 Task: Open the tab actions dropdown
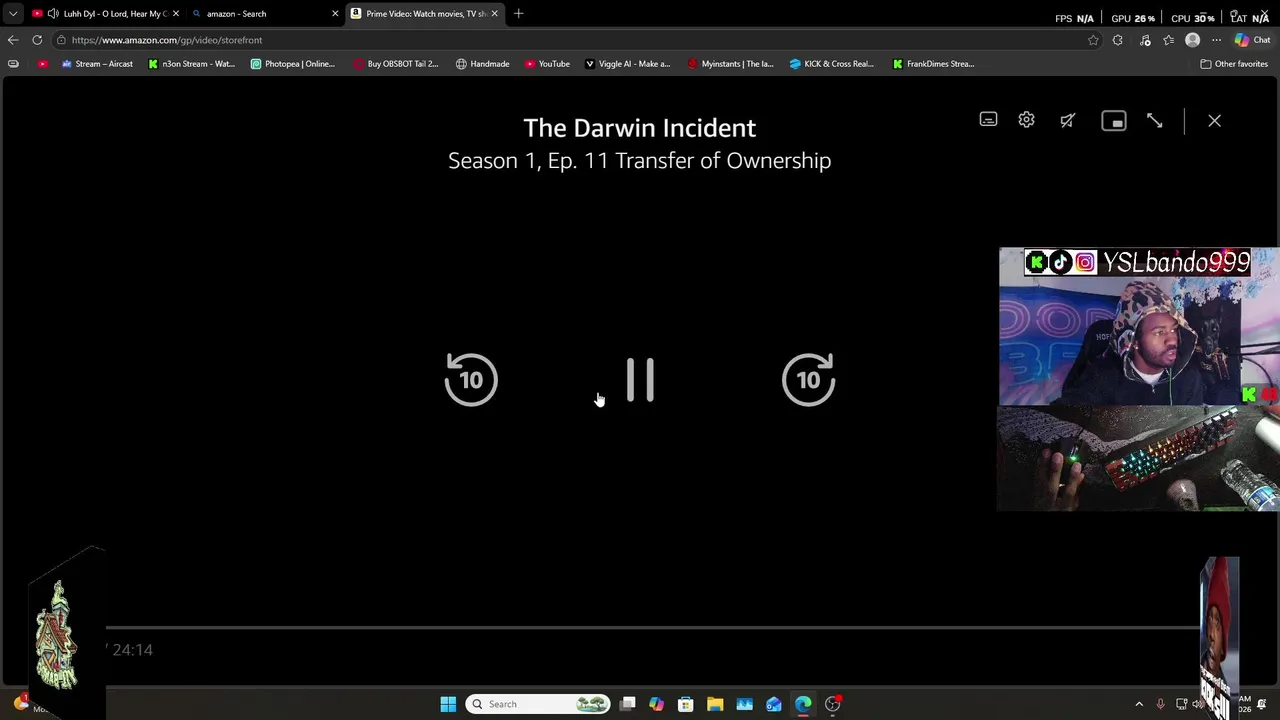tap(13, 14)
